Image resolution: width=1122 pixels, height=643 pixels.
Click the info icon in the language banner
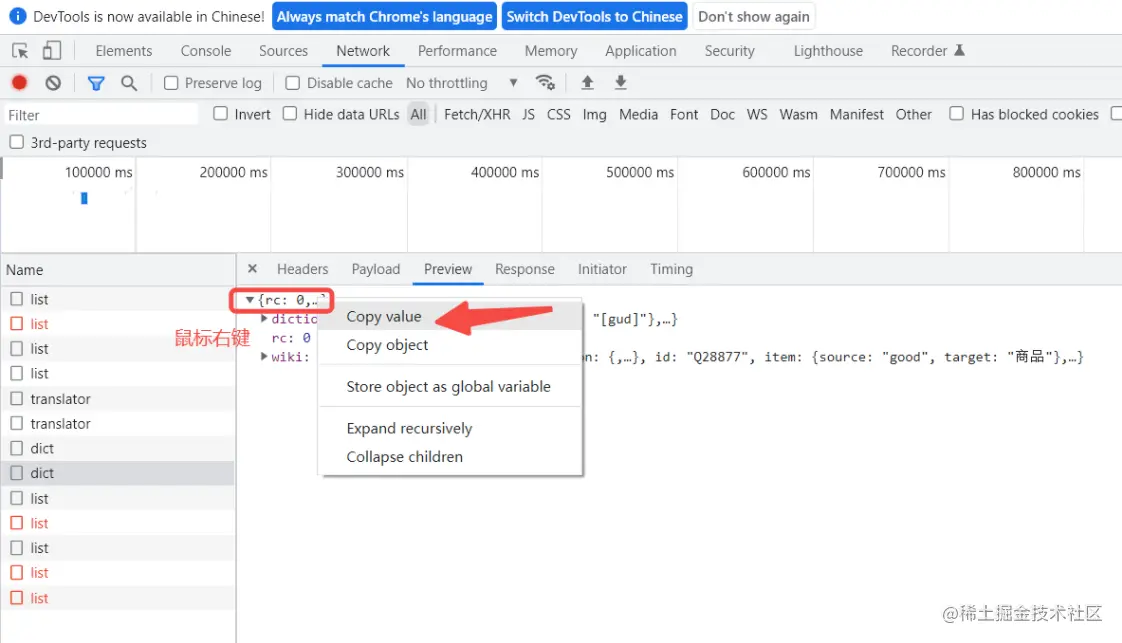coord(17,16)
